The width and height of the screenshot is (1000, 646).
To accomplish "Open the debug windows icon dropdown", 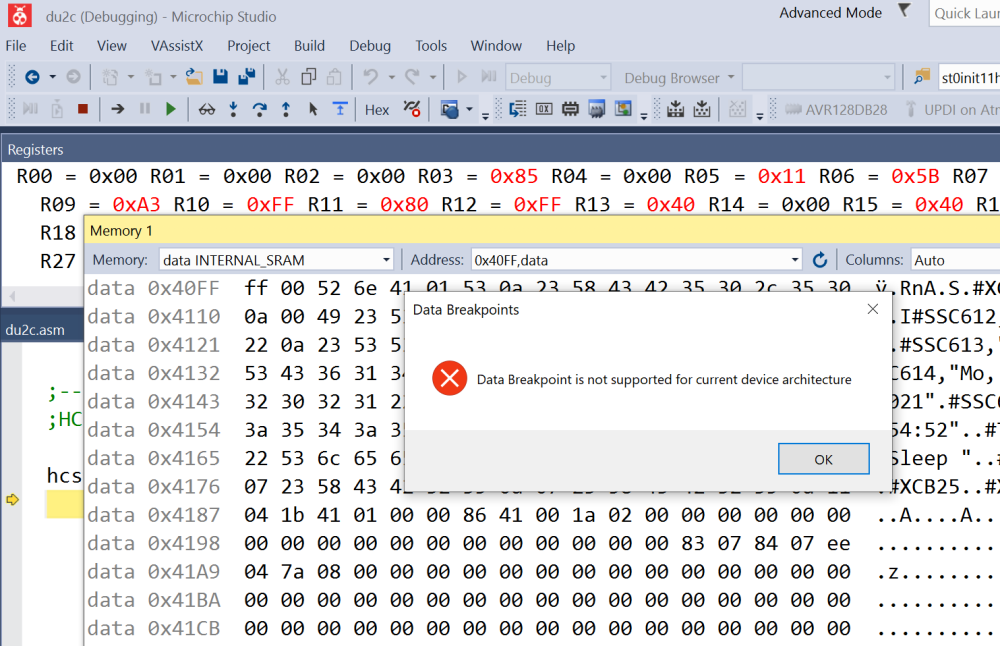I will (x=469, y=110).
